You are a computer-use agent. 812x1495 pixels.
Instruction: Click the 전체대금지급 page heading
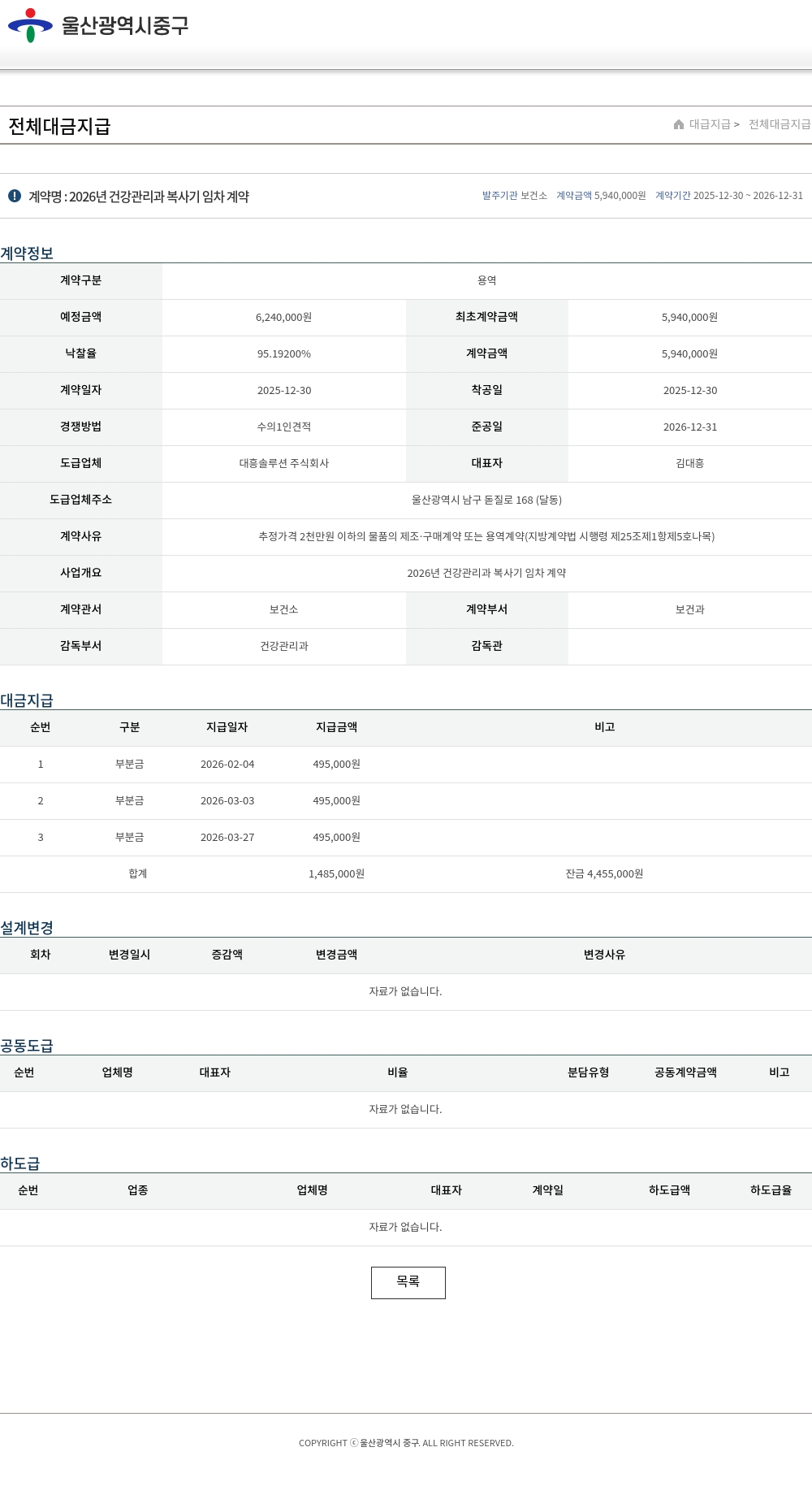click(x=59, y=126)
